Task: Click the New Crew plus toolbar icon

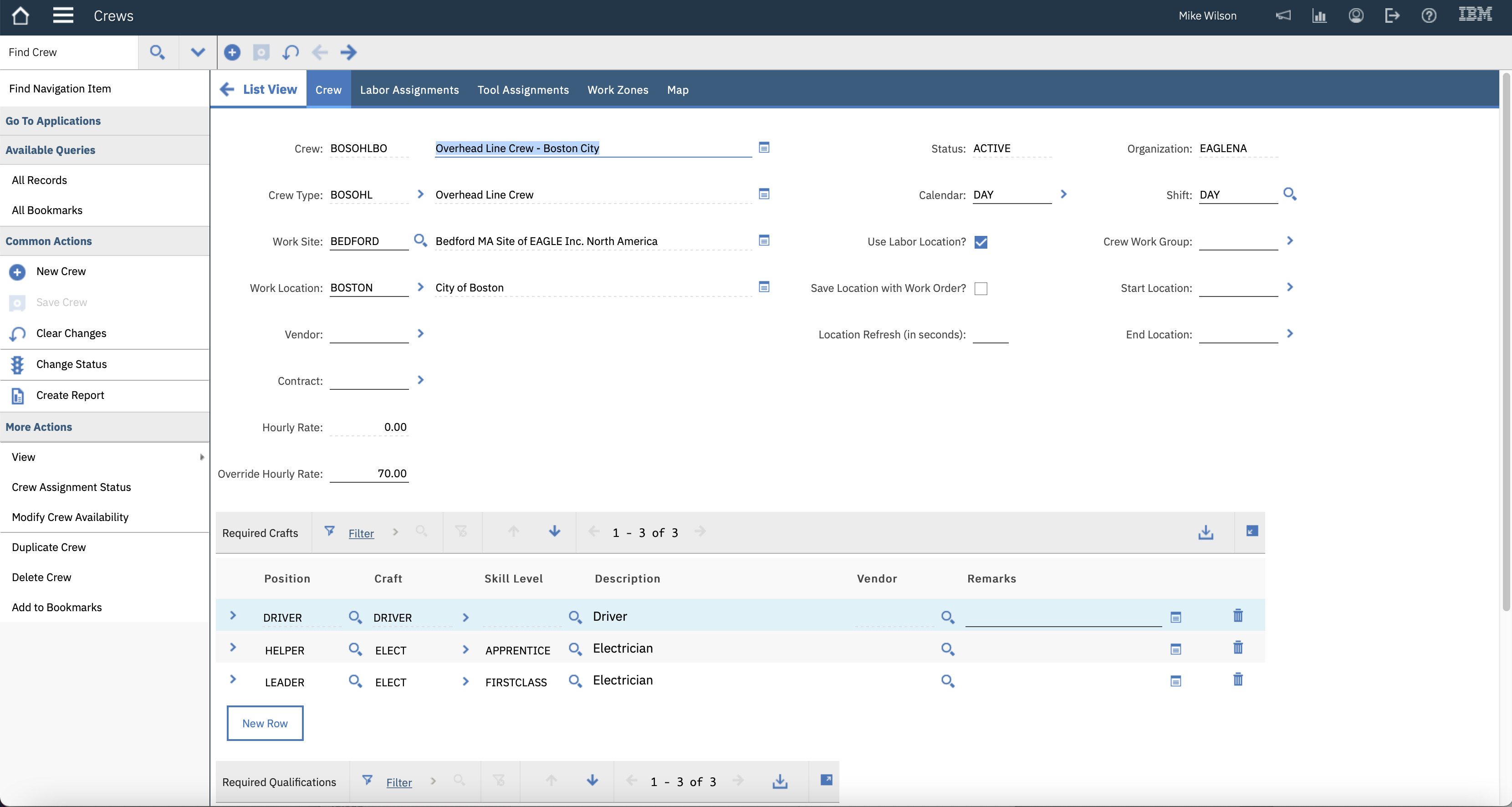Action: pyautogui.click(x=232, y=52)
